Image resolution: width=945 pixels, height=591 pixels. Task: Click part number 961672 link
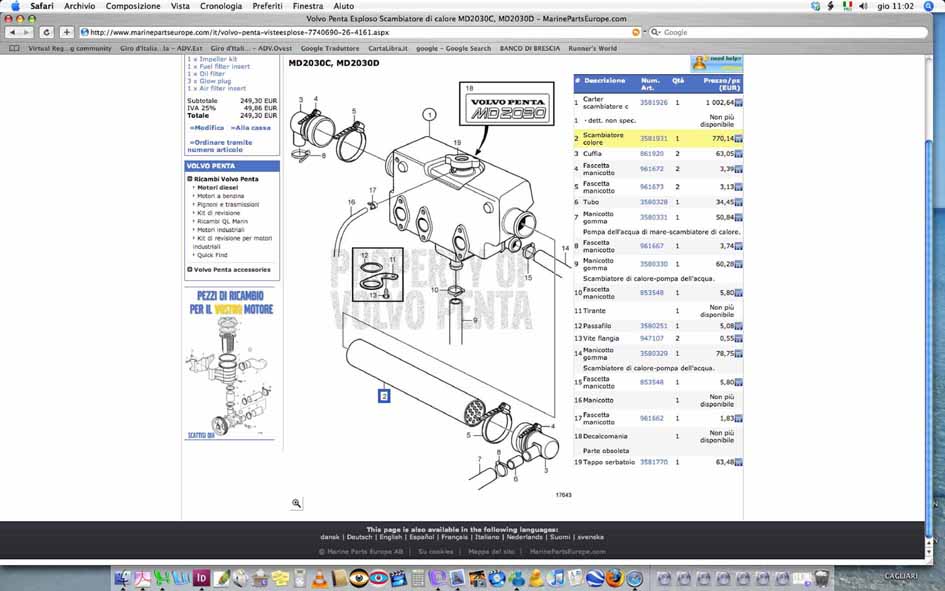(x=651, y=169)
